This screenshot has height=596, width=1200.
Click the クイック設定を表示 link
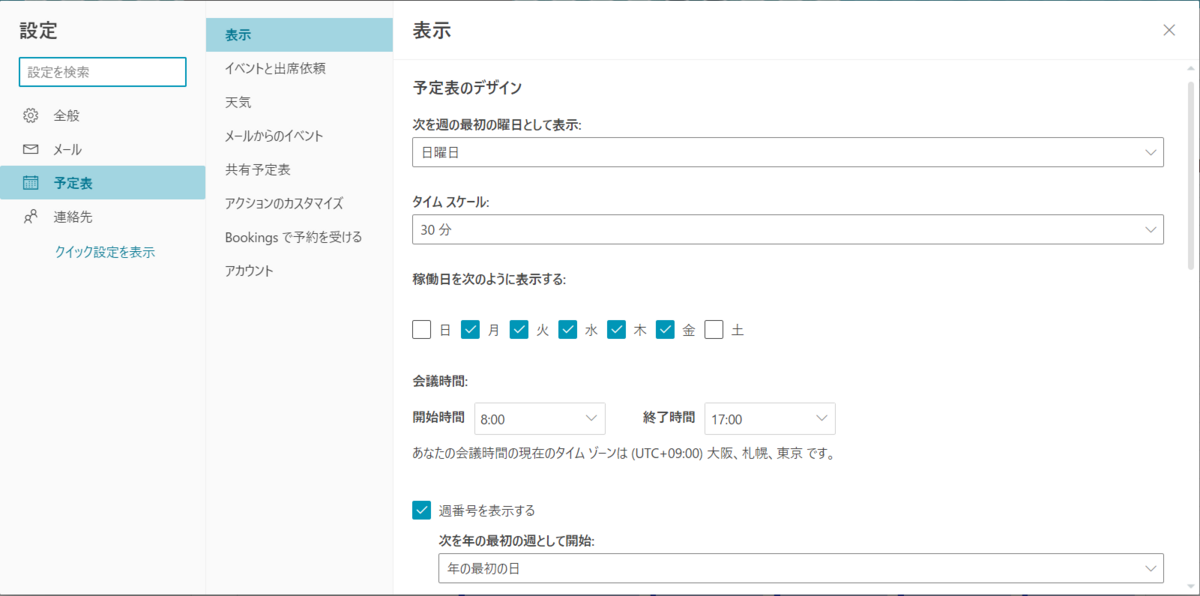click(x=104, y=252)
